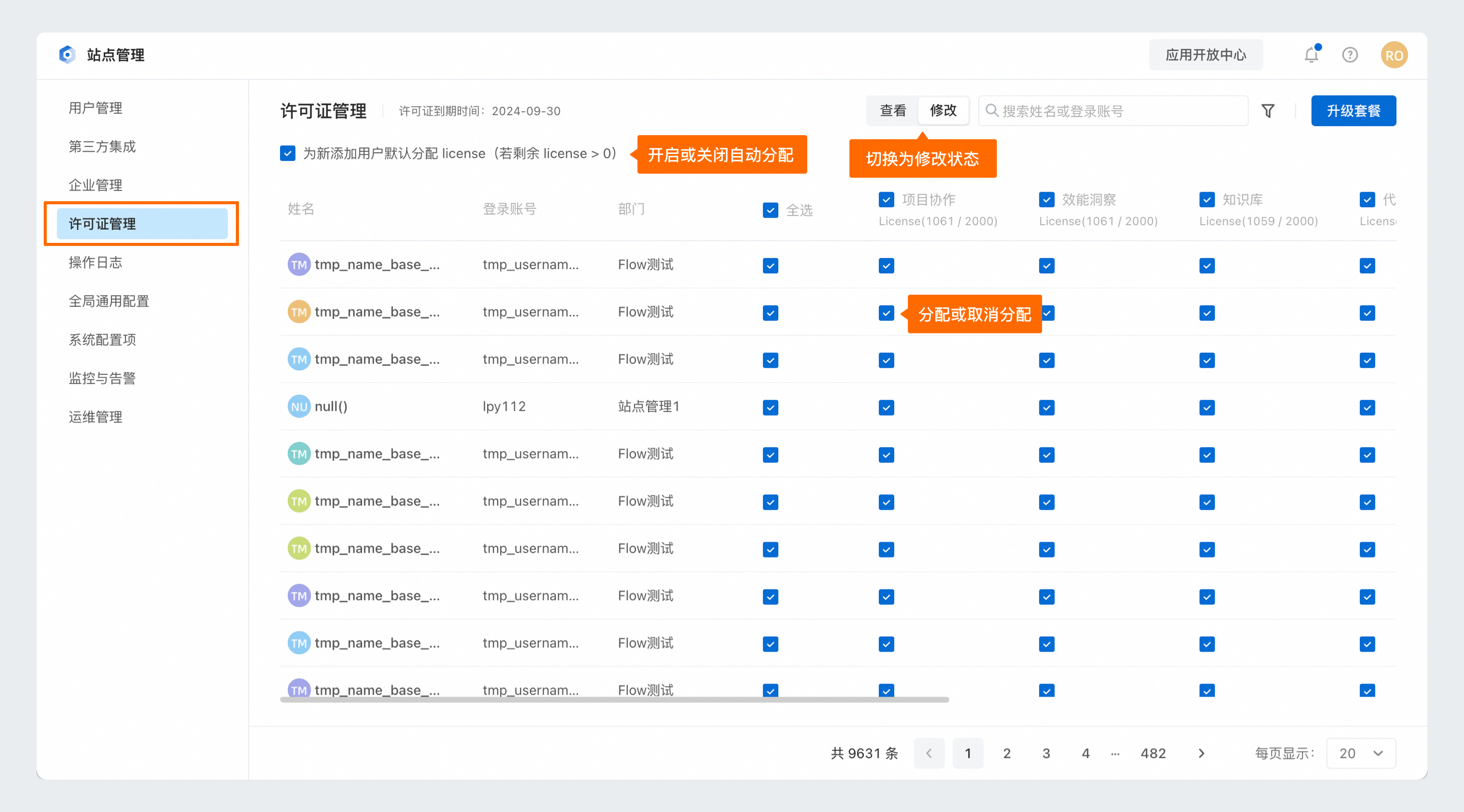Go to page 2
Image resolution: width=1464 pixels, height=812 pixels.
1007,753
